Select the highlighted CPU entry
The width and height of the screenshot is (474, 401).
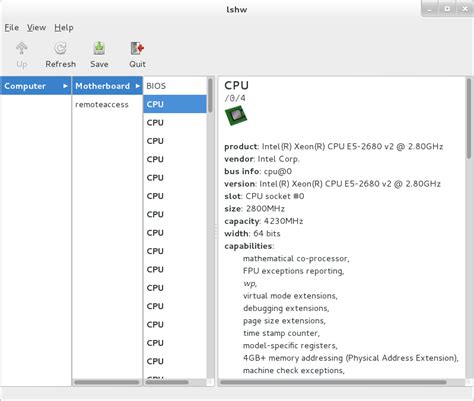coord(175,104)
